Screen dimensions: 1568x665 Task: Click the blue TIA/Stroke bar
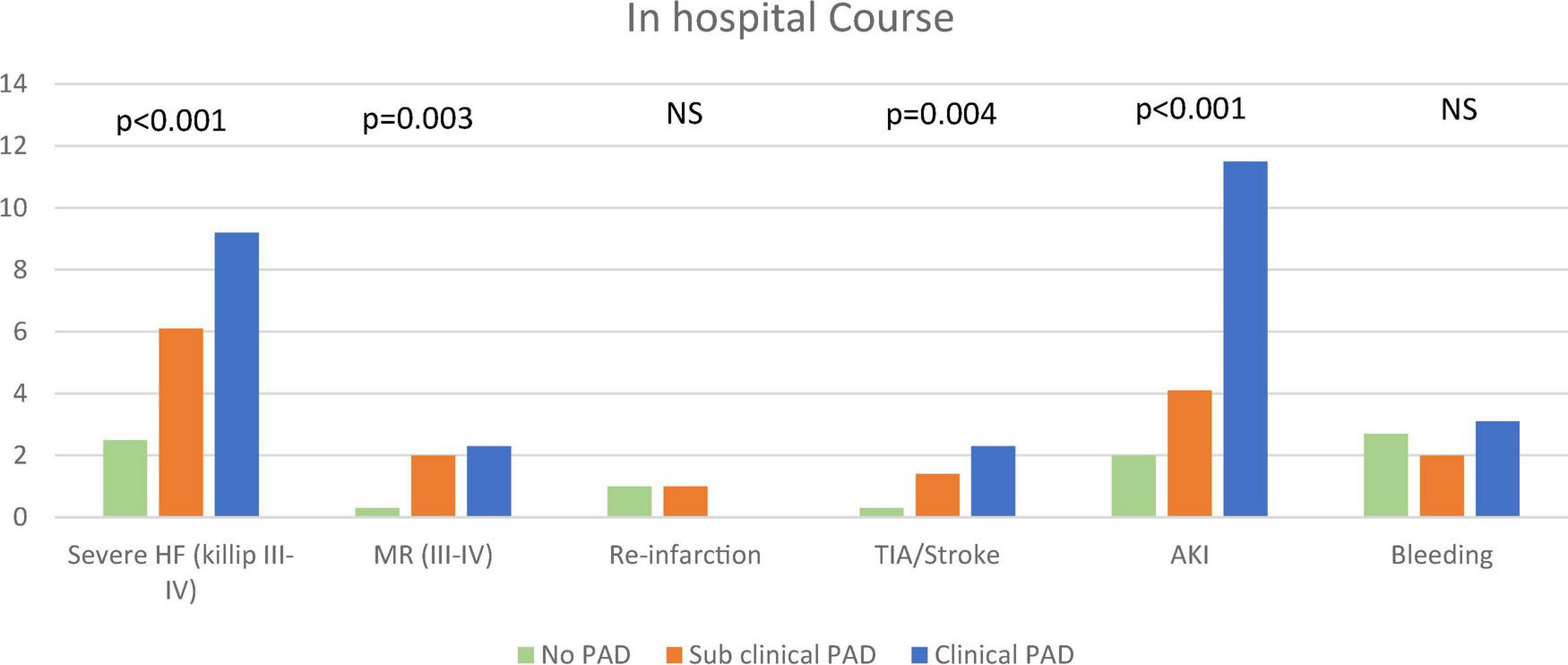point(993,481)
